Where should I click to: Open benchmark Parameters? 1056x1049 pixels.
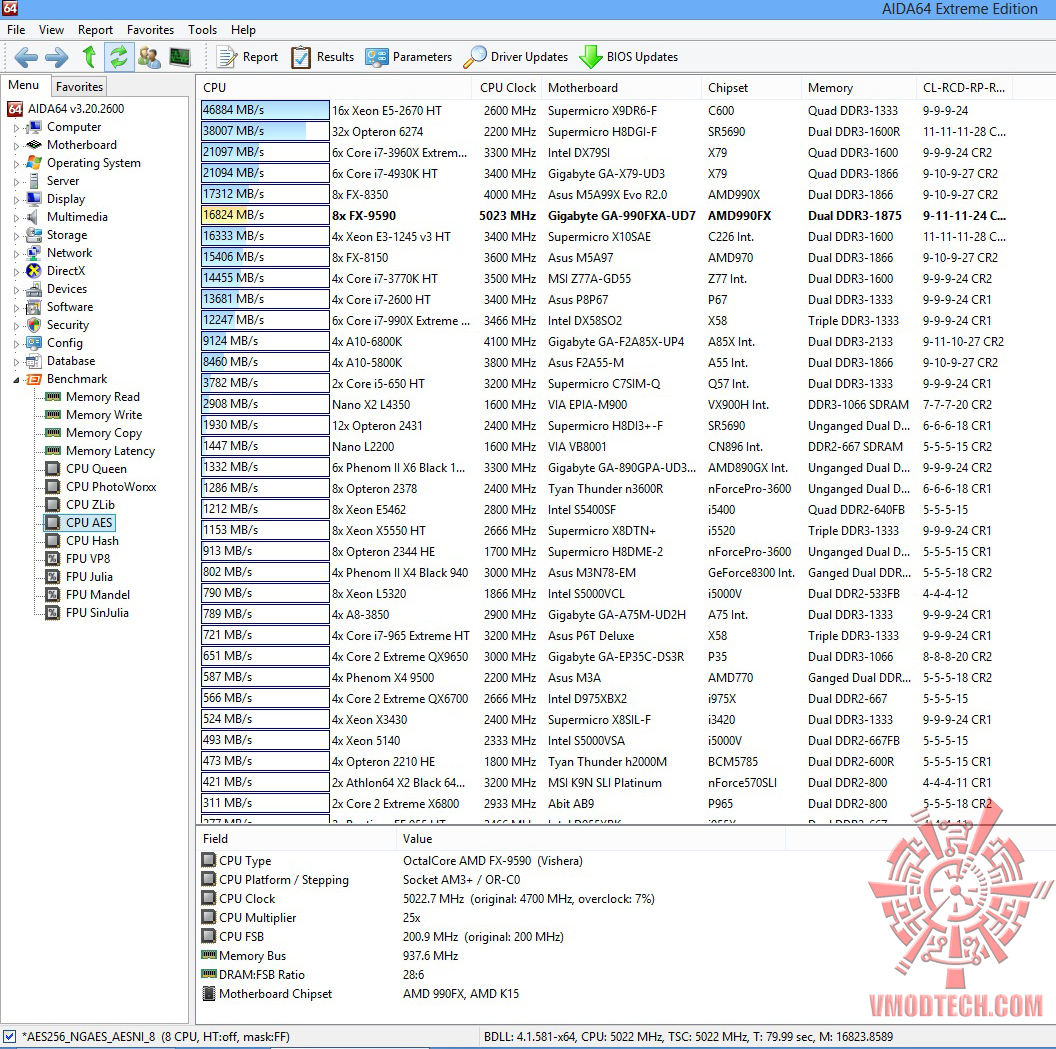click(409, 57)
